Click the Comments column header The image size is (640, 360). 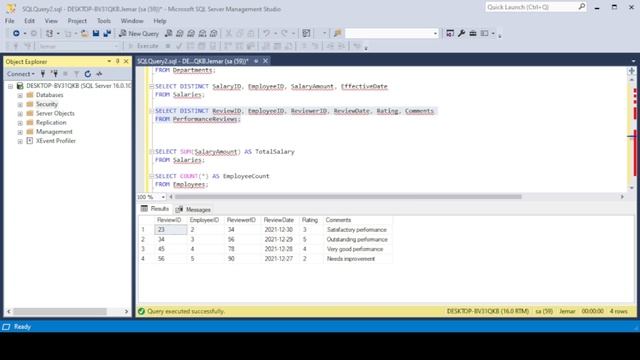(358, 220)
